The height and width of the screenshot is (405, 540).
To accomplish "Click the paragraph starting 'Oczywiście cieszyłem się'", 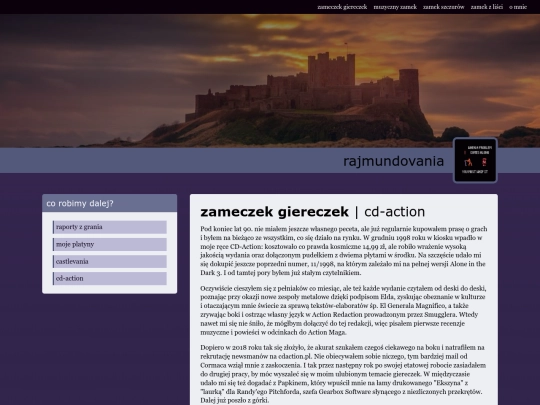I will (x=344, y=310).
